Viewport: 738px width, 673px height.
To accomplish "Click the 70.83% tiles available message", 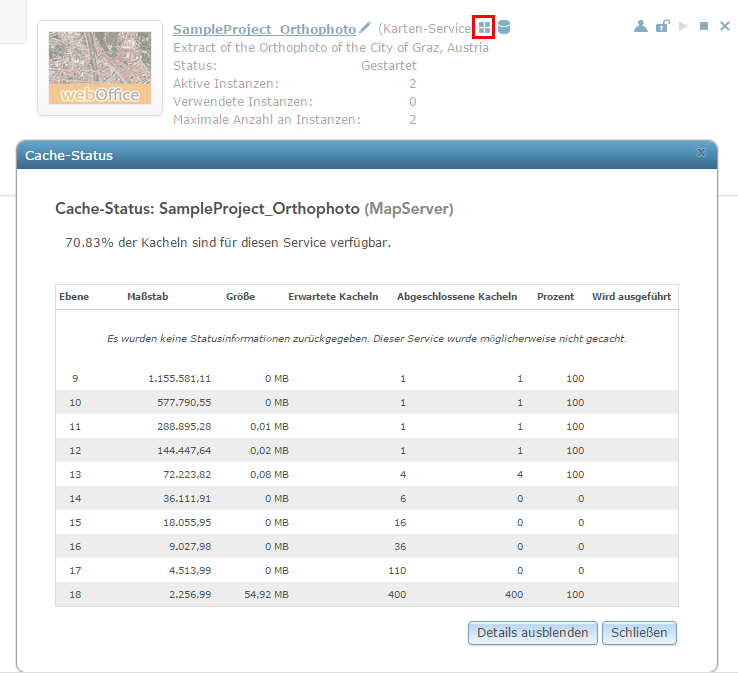I will [x=228, y=242].
